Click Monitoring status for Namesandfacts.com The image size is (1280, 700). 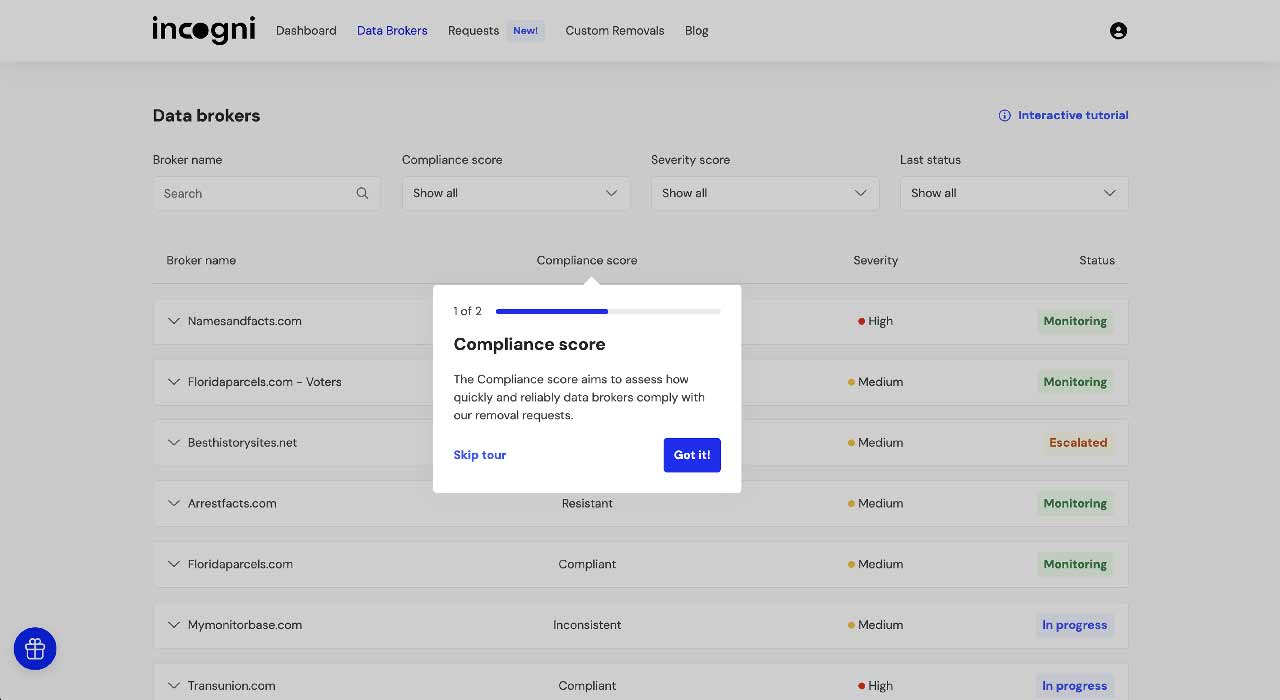click(x=1075, y=321)
